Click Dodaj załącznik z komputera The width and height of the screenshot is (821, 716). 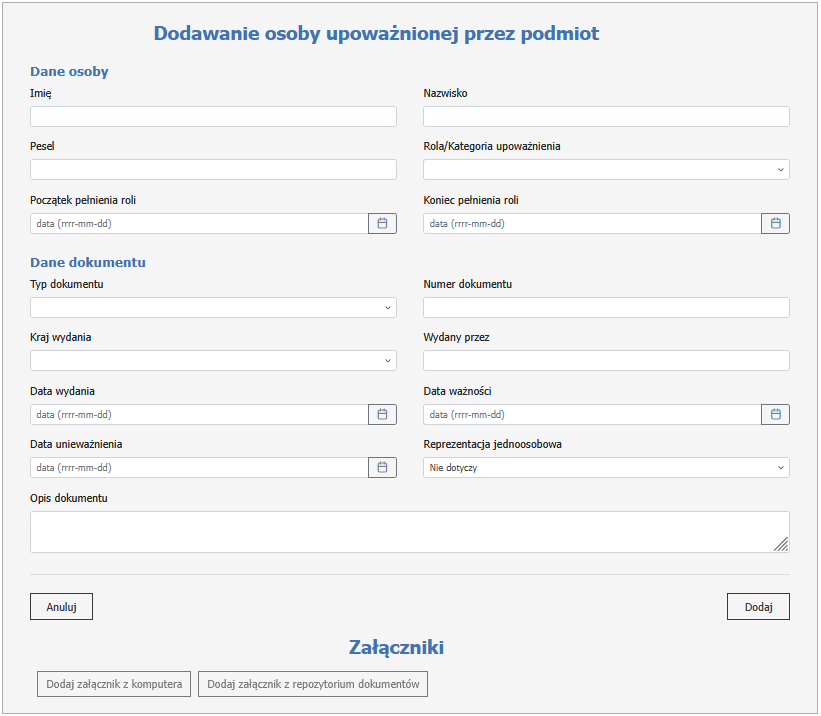click(114, 684)
